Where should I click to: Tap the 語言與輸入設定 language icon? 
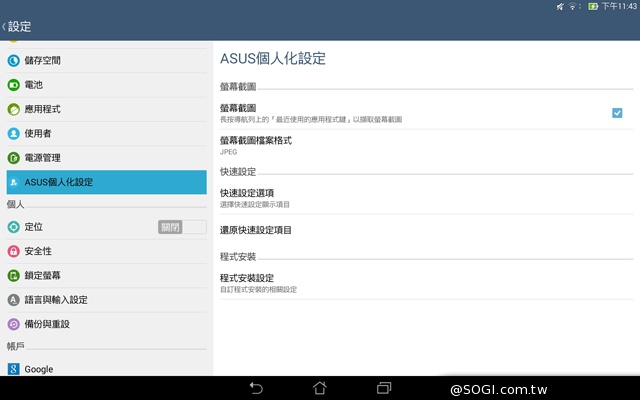13,300
